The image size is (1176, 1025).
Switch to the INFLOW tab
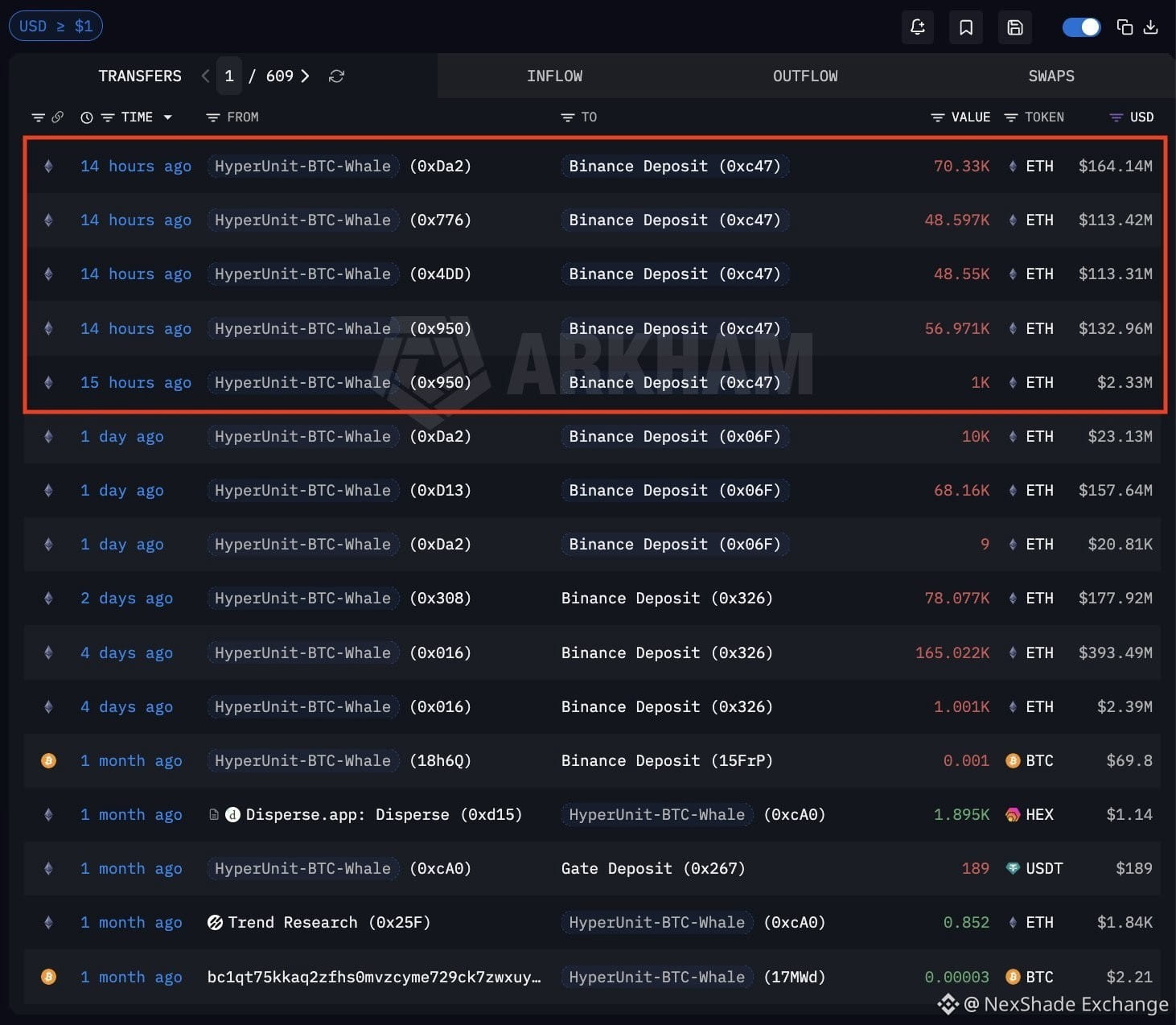[554, 76]
